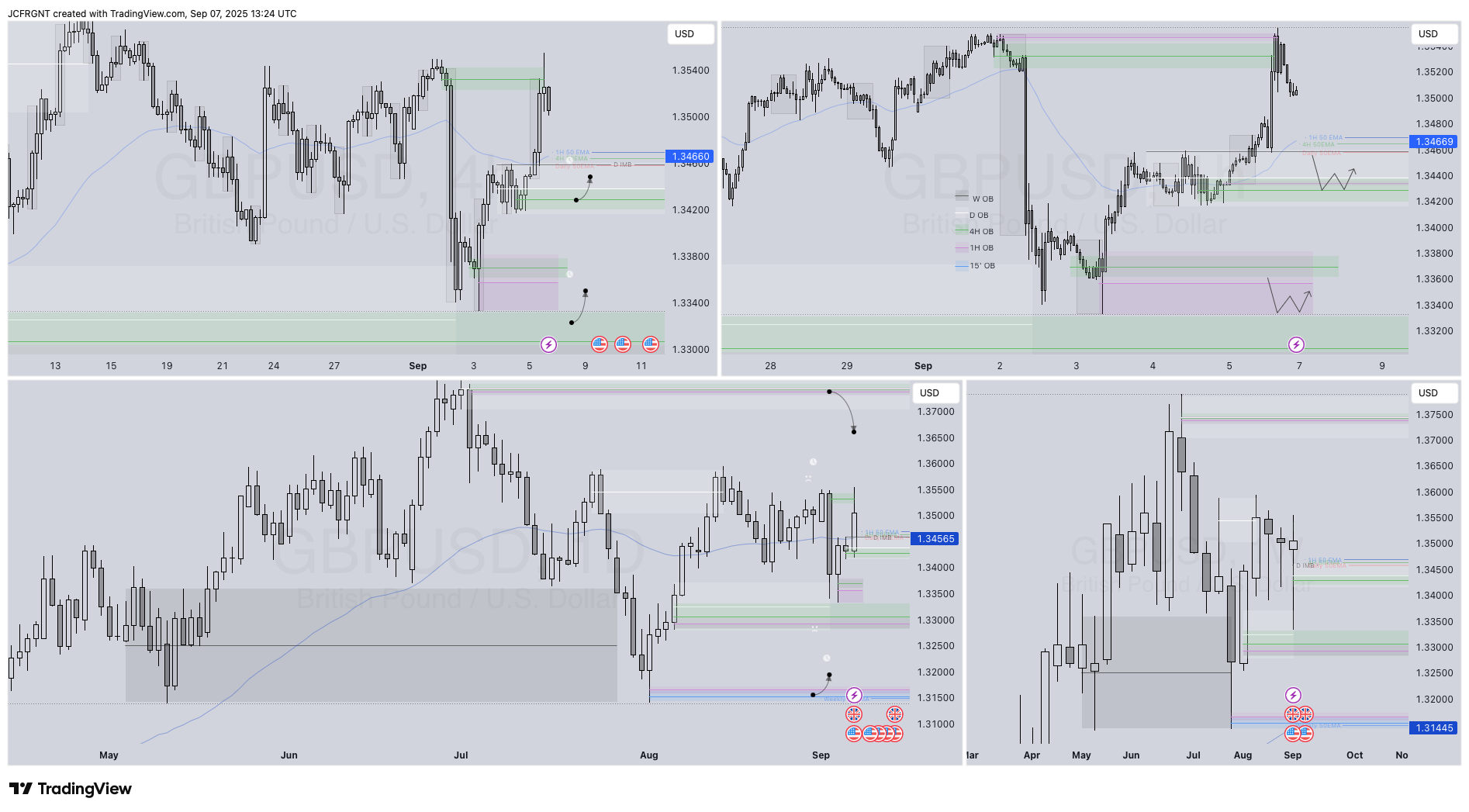The height and width of the screenshot is (812, 1469).
Task: Click '29' on top-right chart time axis
Action: tap(847, 366)
